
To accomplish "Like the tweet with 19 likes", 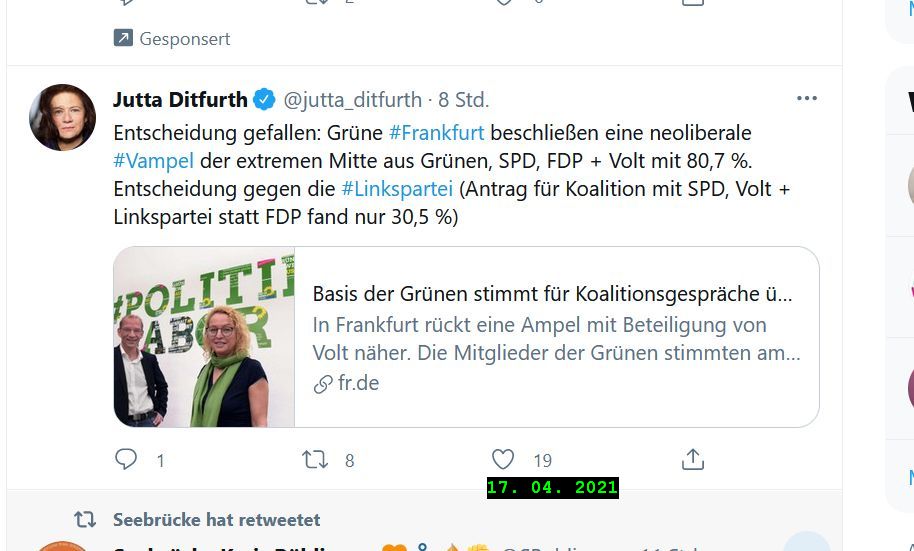I will click(x=503, y=459).
